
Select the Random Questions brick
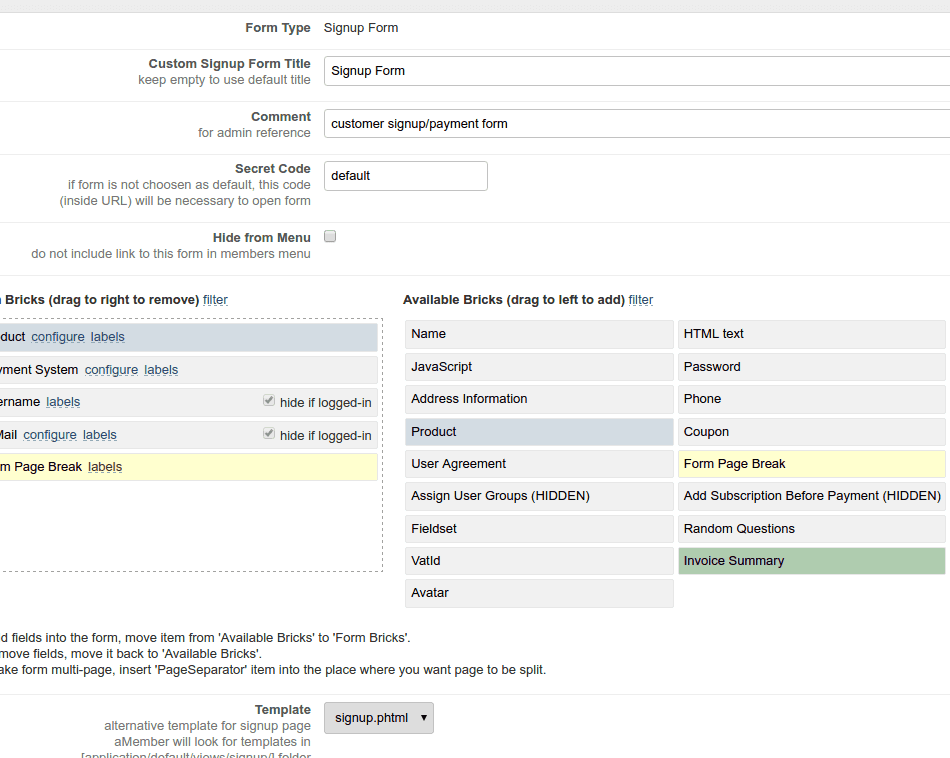811,529
